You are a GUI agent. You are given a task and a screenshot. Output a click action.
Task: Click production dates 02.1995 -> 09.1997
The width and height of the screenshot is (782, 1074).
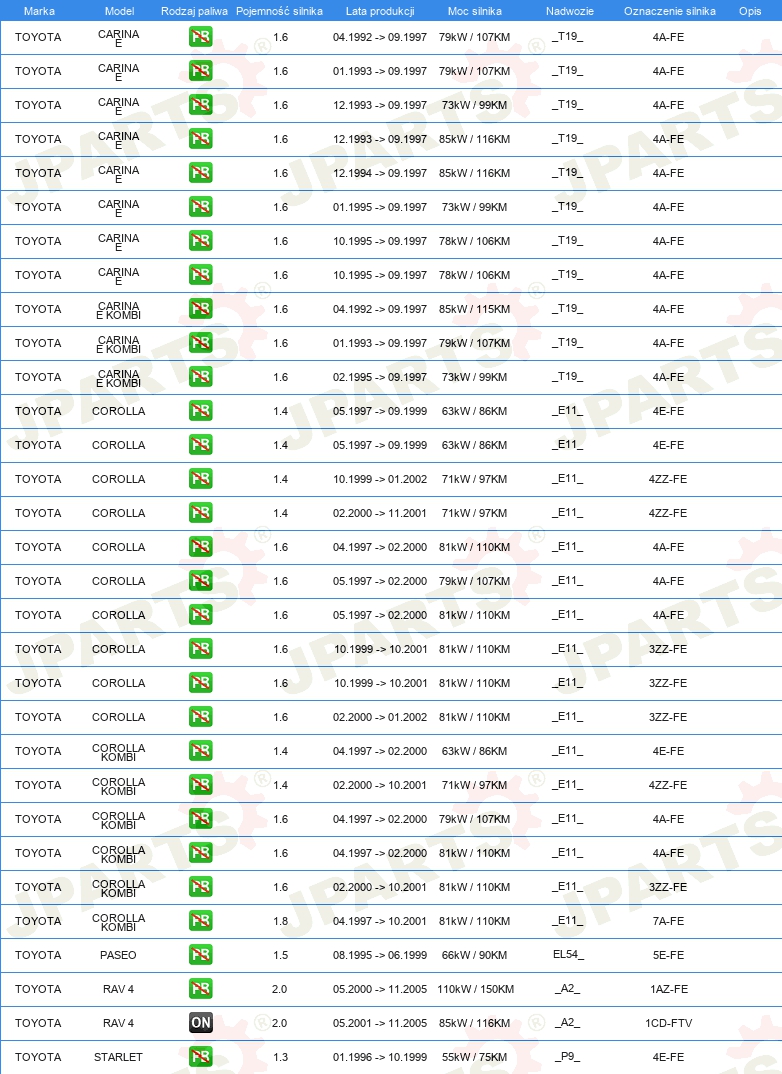(x=380, y=377)
